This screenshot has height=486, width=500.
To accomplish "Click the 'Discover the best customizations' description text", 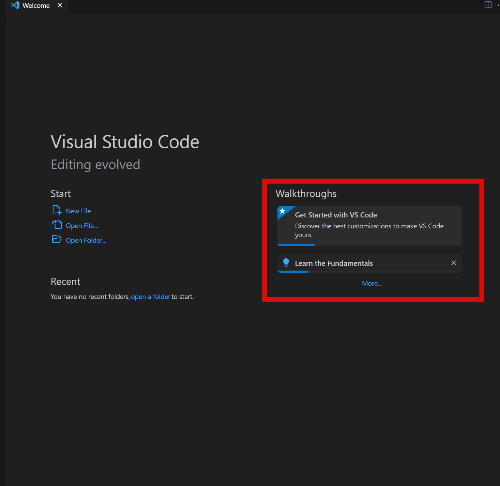I will [x=369, y=230].
